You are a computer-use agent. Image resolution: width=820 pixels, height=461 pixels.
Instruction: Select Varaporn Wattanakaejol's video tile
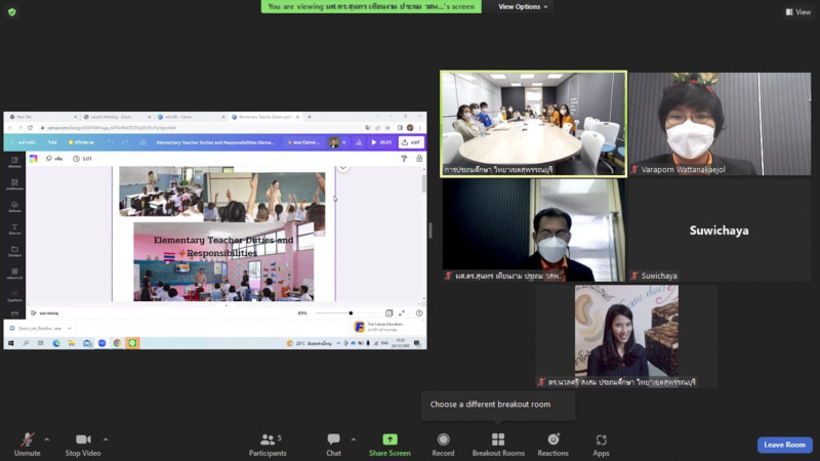[720, 123]
